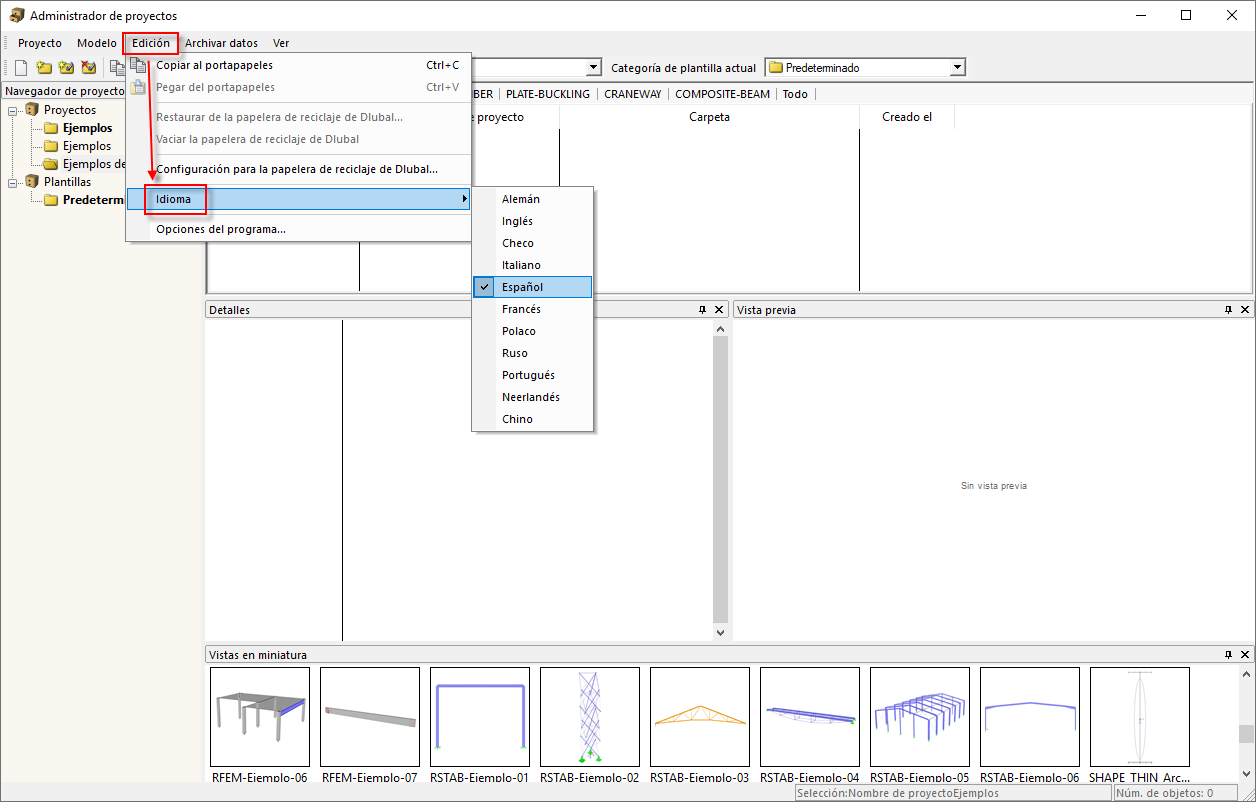Sort by the Carpeta column header

point(709,117)
